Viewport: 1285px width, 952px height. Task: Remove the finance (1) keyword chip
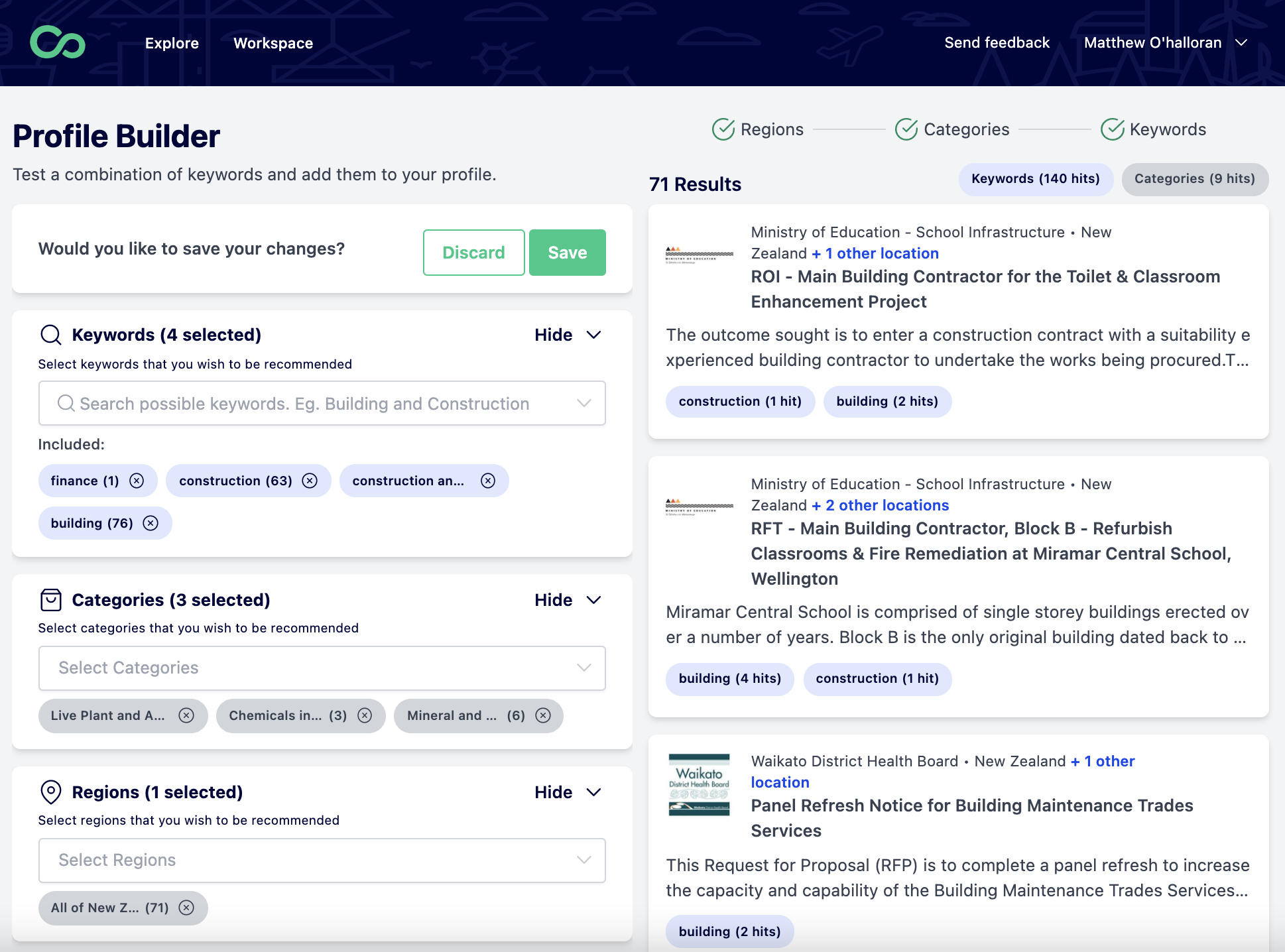[x=137, y=481]
